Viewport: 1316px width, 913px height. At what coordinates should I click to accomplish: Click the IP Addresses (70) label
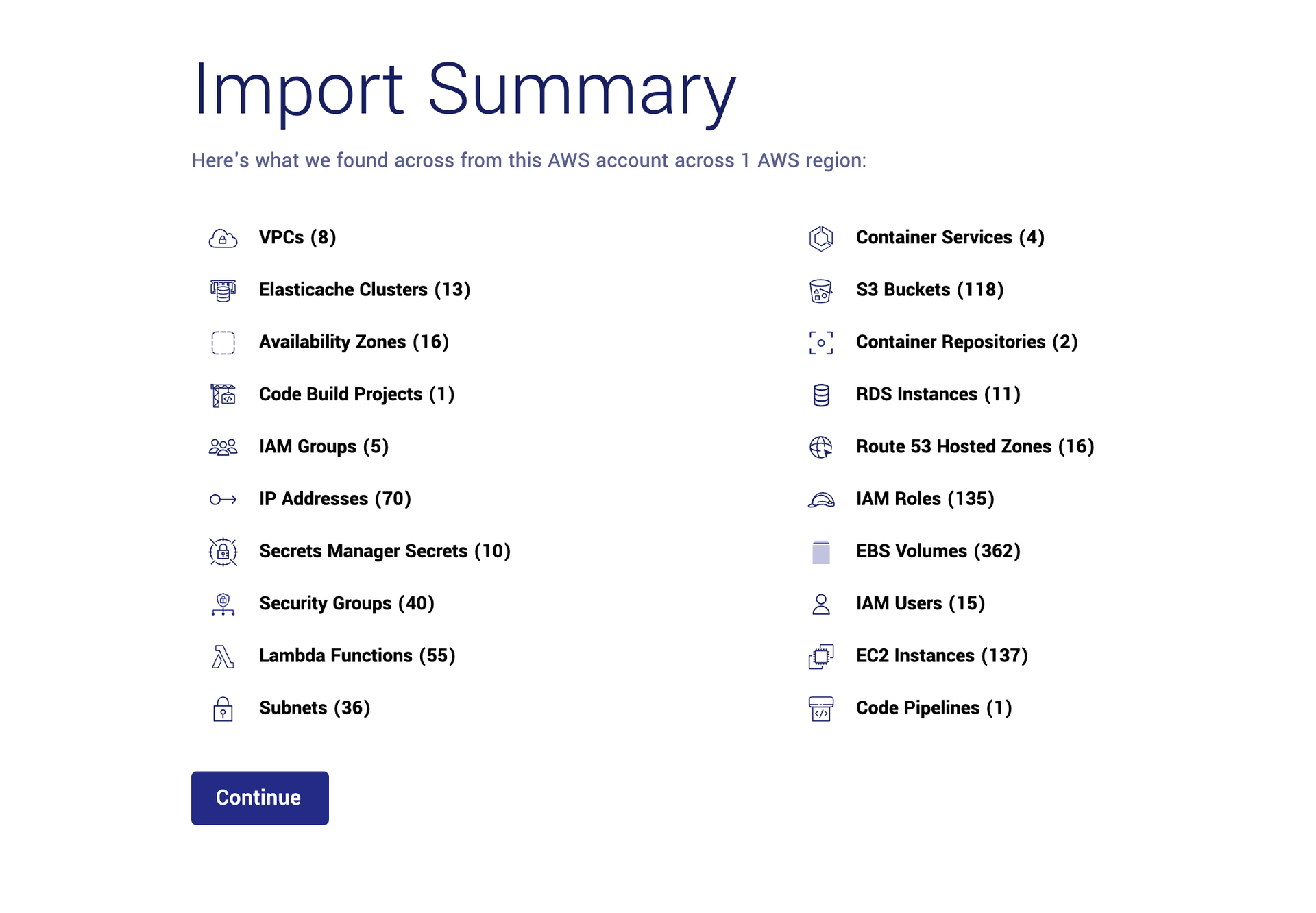pyautogui.click(x=334, y=499)
